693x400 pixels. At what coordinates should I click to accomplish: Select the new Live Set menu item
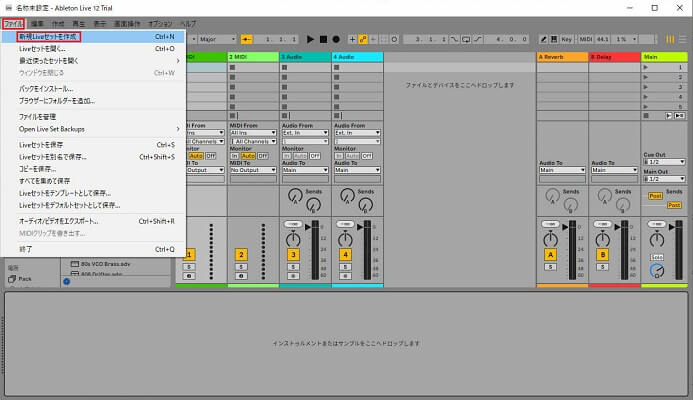[x=94, y=37]
